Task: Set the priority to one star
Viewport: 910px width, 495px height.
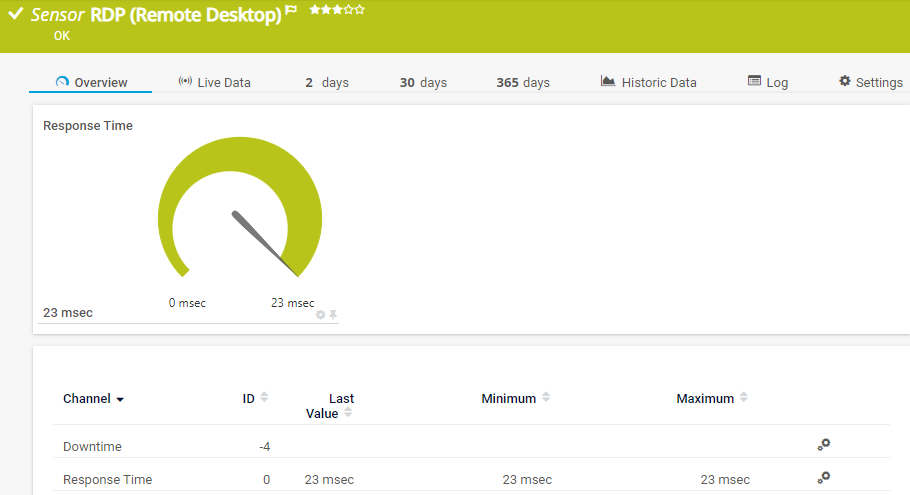Action: (315, 9)
